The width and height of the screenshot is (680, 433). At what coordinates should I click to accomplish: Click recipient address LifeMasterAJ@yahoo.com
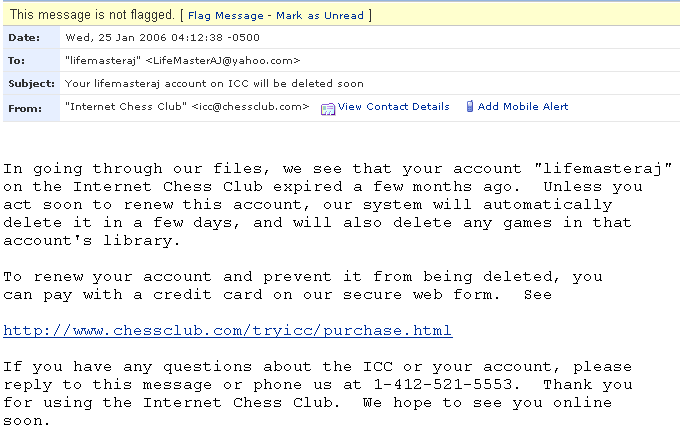(x=222, y=61)
